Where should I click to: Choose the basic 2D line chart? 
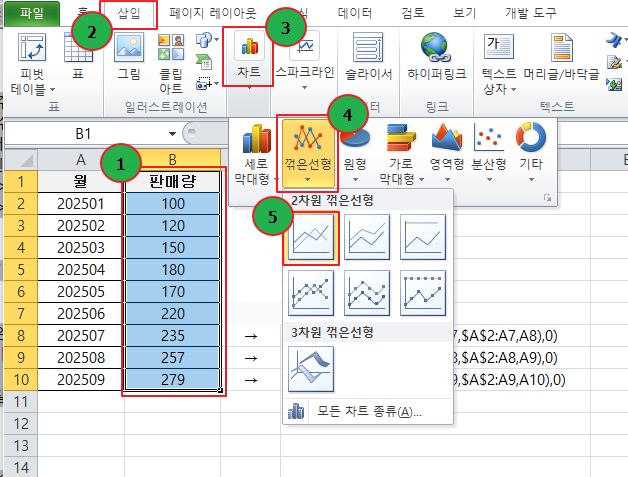(x=311, y=237)
